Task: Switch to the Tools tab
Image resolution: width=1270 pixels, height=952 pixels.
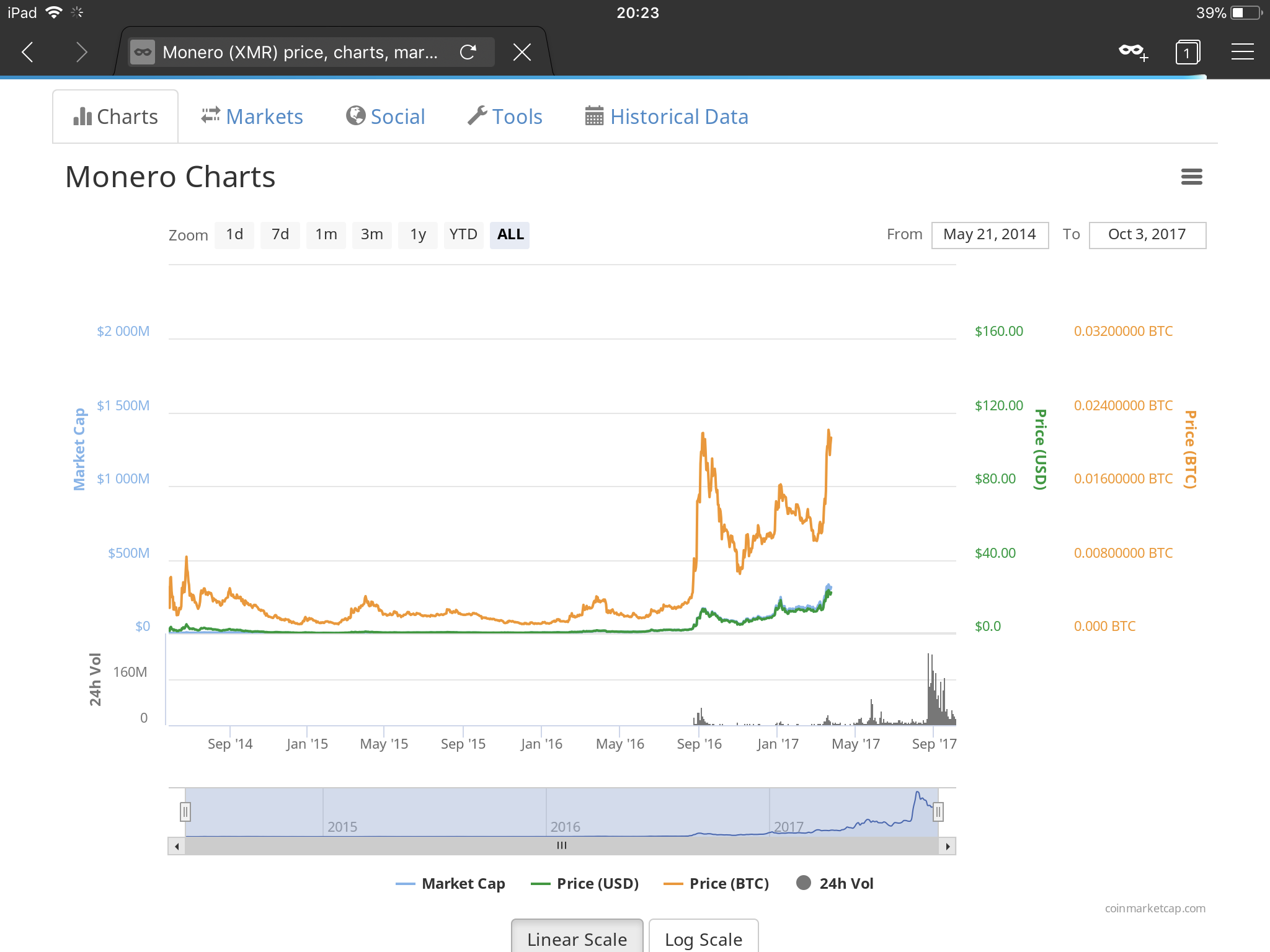Action: pos(505,117)
